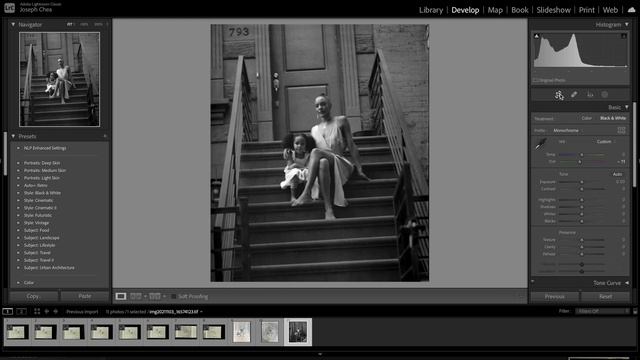
Task: Set Treatment to Color
Action: pos(587,118)
